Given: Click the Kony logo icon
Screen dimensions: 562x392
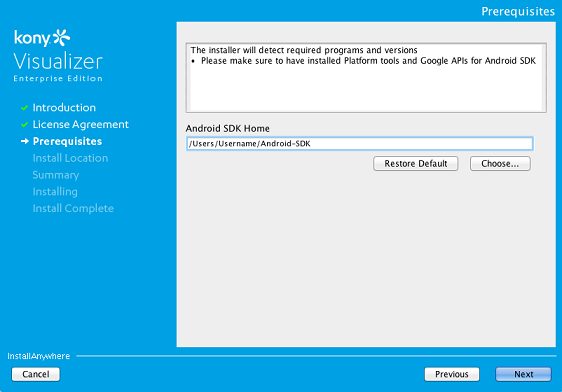Looking at the screenshot, I should (x=61, y=38).
